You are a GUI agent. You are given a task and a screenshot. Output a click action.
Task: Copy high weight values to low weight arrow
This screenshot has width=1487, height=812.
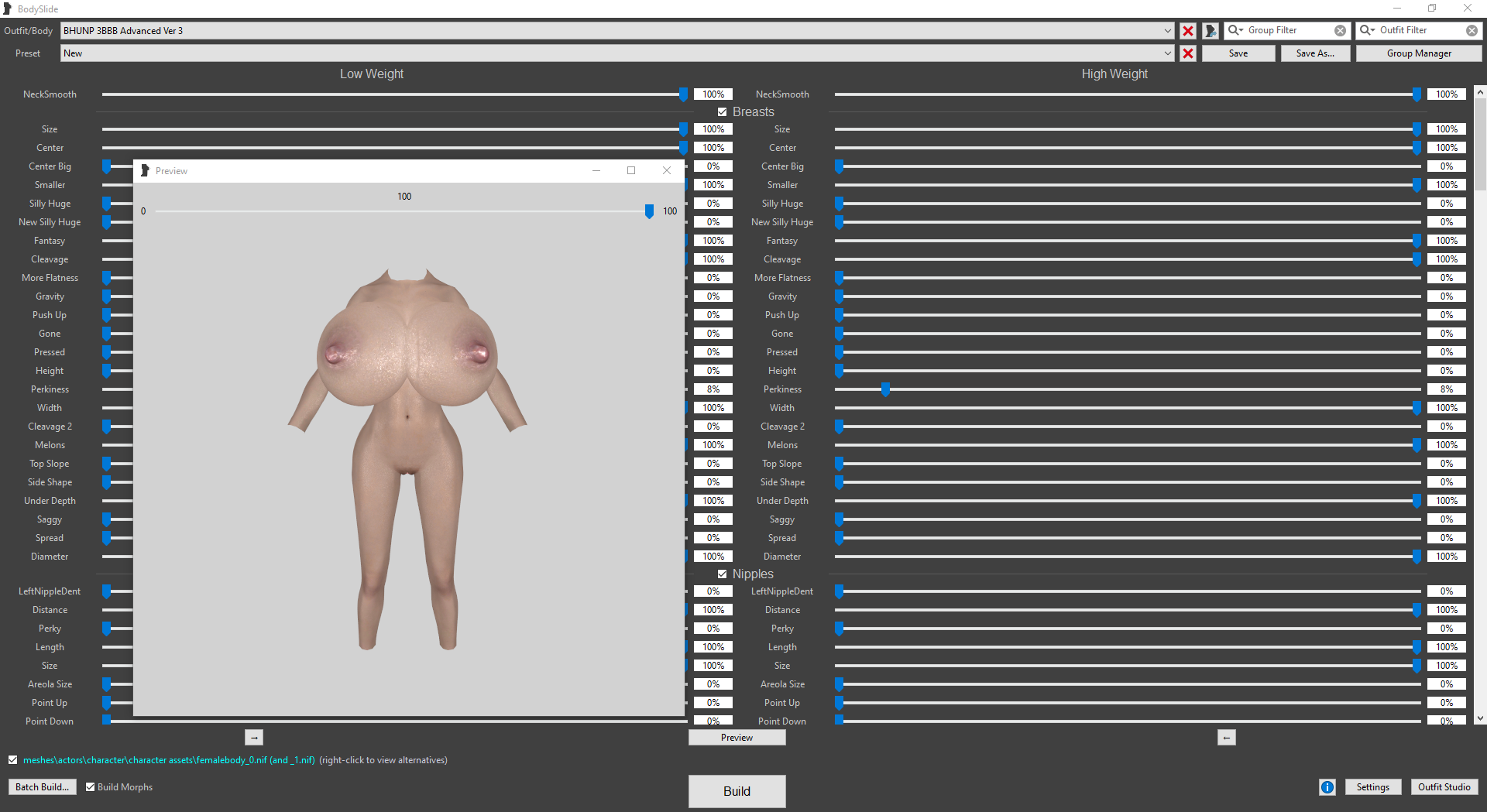[x=1226, y=738]
